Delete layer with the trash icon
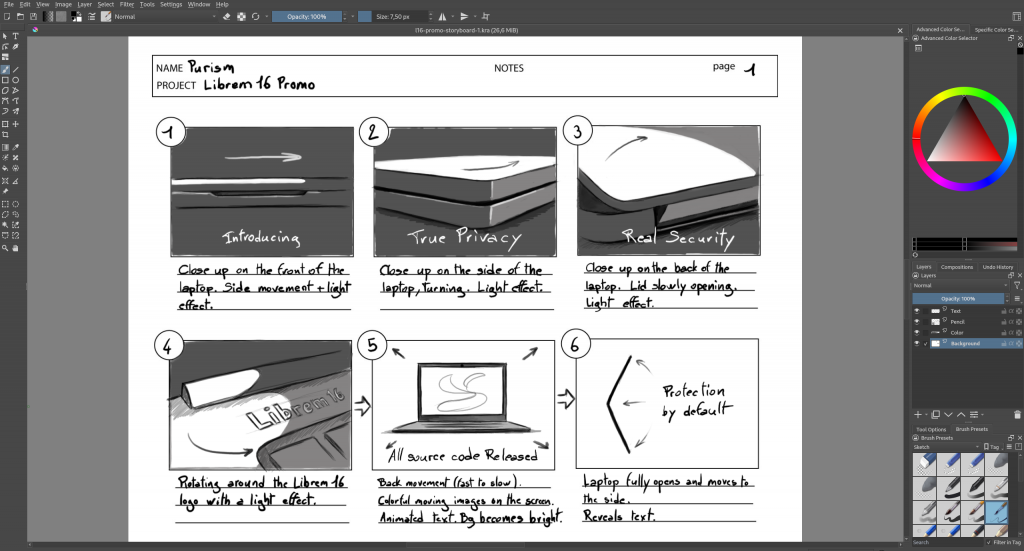 [1017, 415]
